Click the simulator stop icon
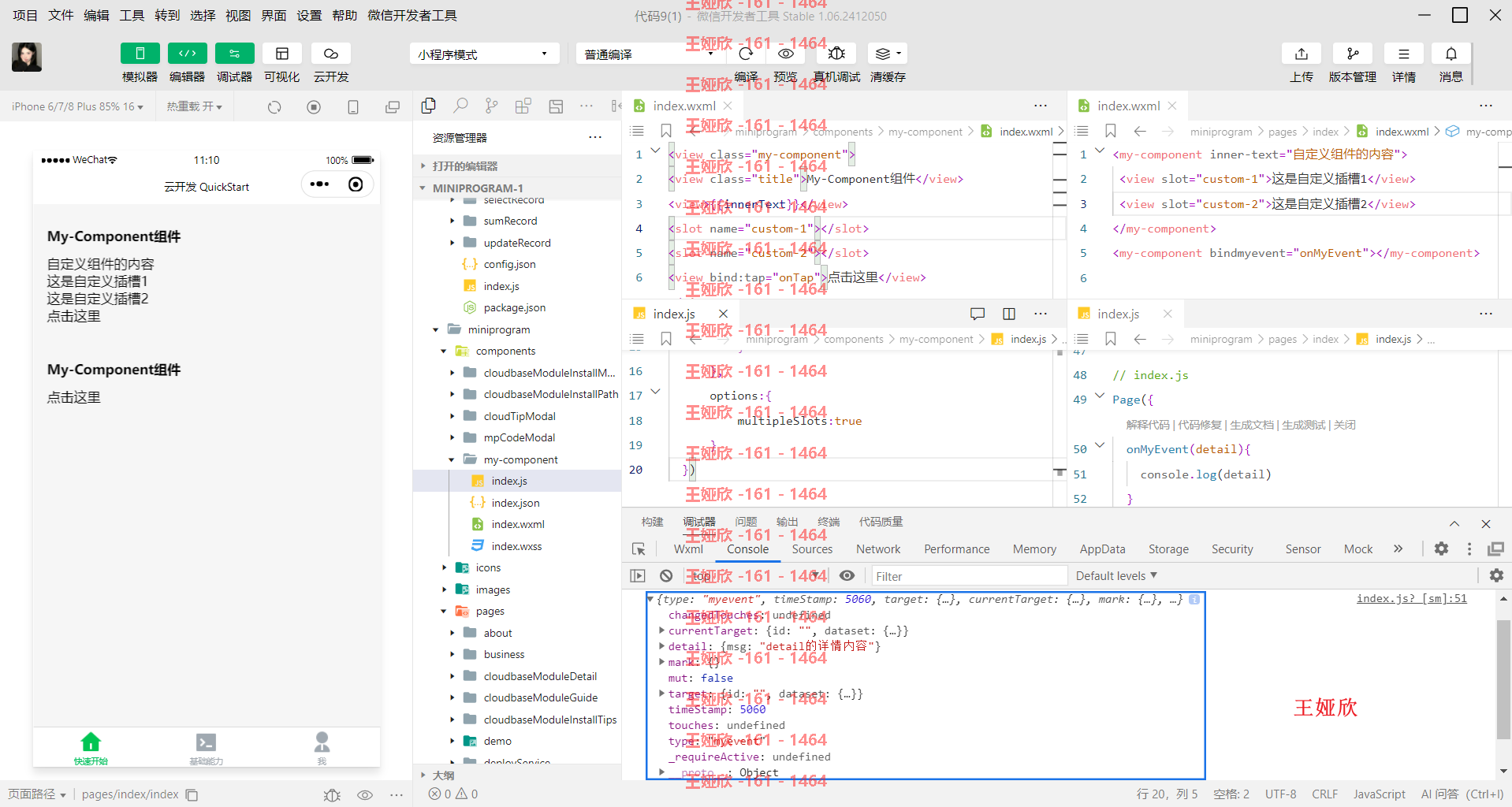This screenshot has height=807, width=1512. (x=314, y=107)
